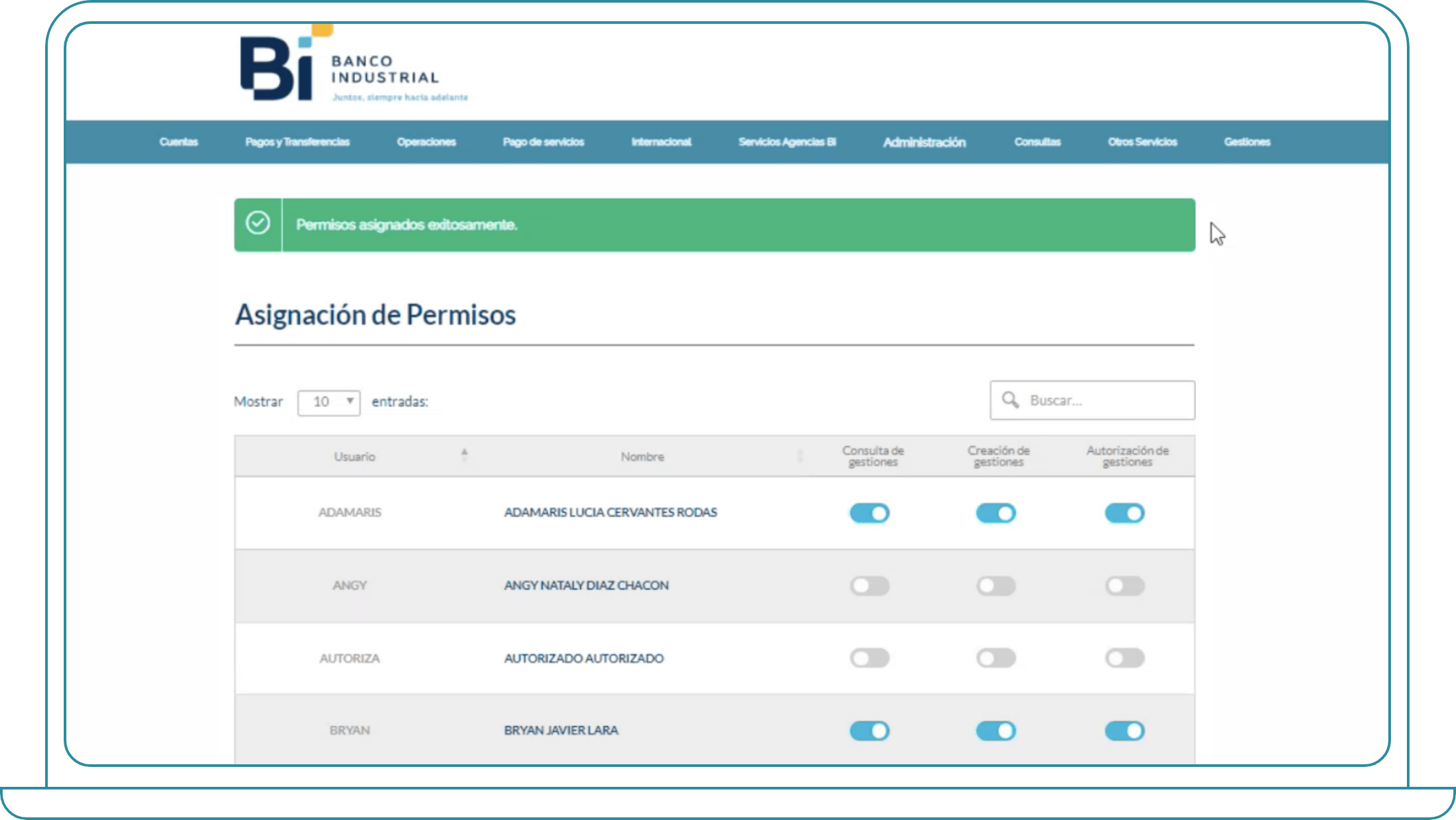This screenshot has width=1456, height=820.
Task: Disable Consulta de gestiones for ADAMARIS
Action: point(869,513)
